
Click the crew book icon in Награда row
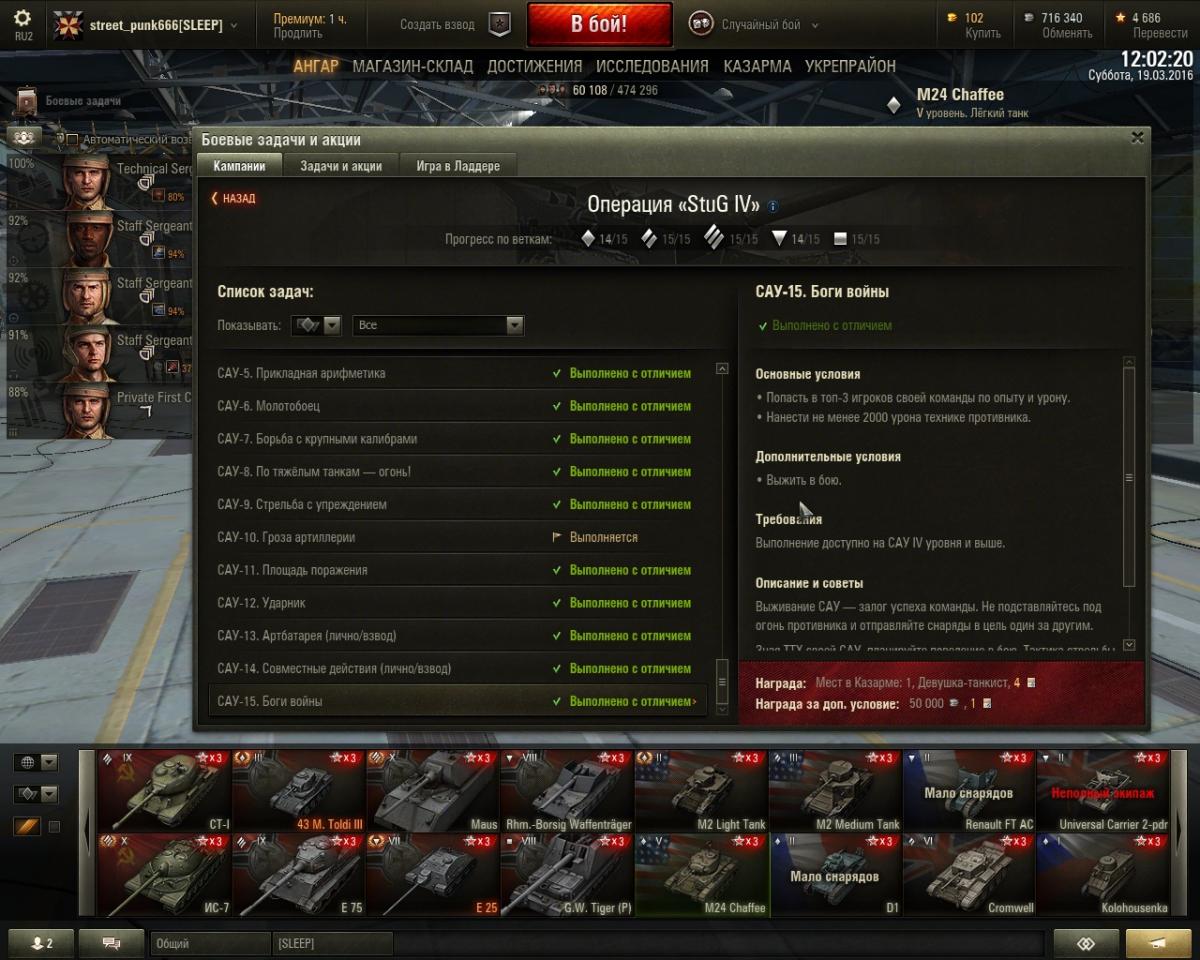tap(1031, 683)
